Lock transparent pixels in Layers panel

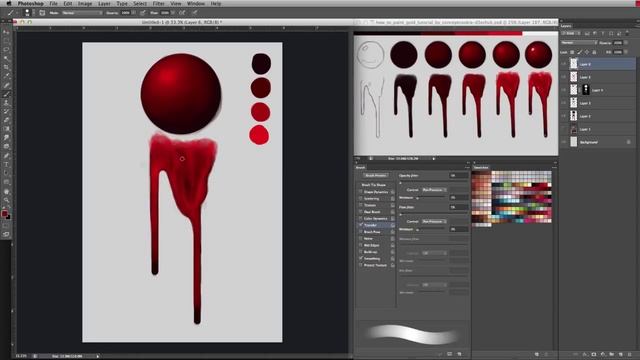click(x=572, y=52)
